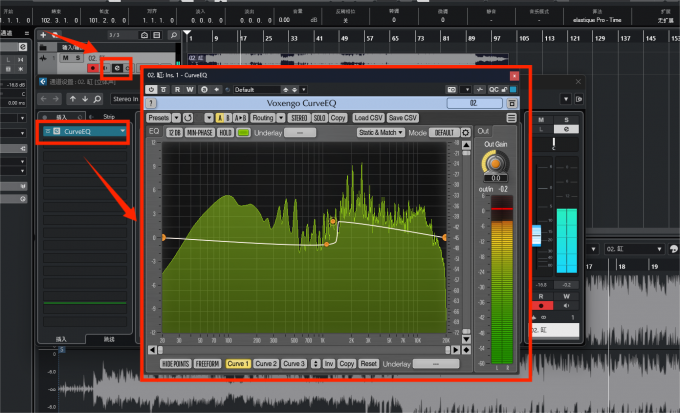
Task: Open the top Underlay selector field
Action: coord(300,133)
